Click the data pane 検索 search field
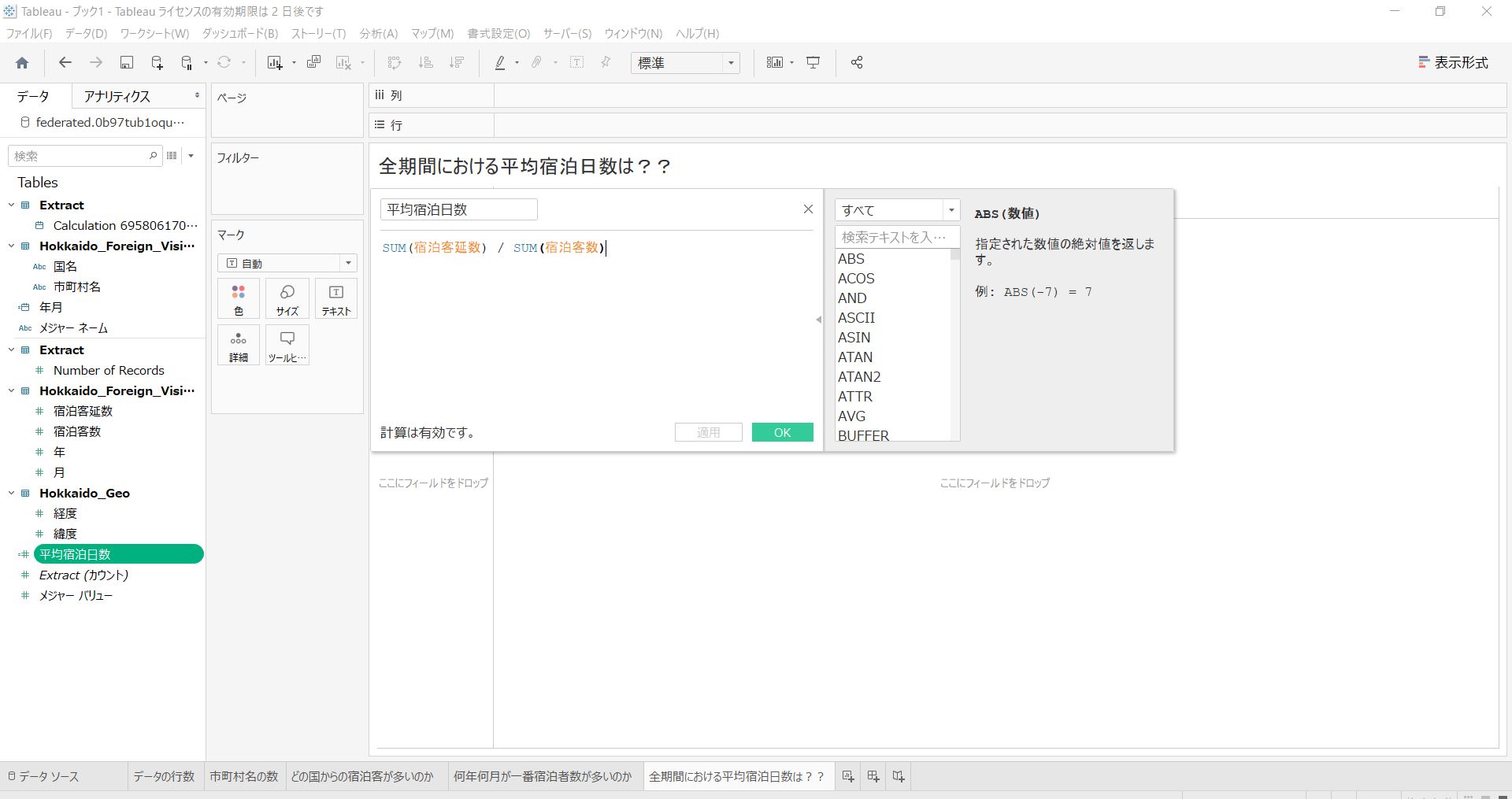Screen dimensions: 1512x799 click(x=85, y=156)
